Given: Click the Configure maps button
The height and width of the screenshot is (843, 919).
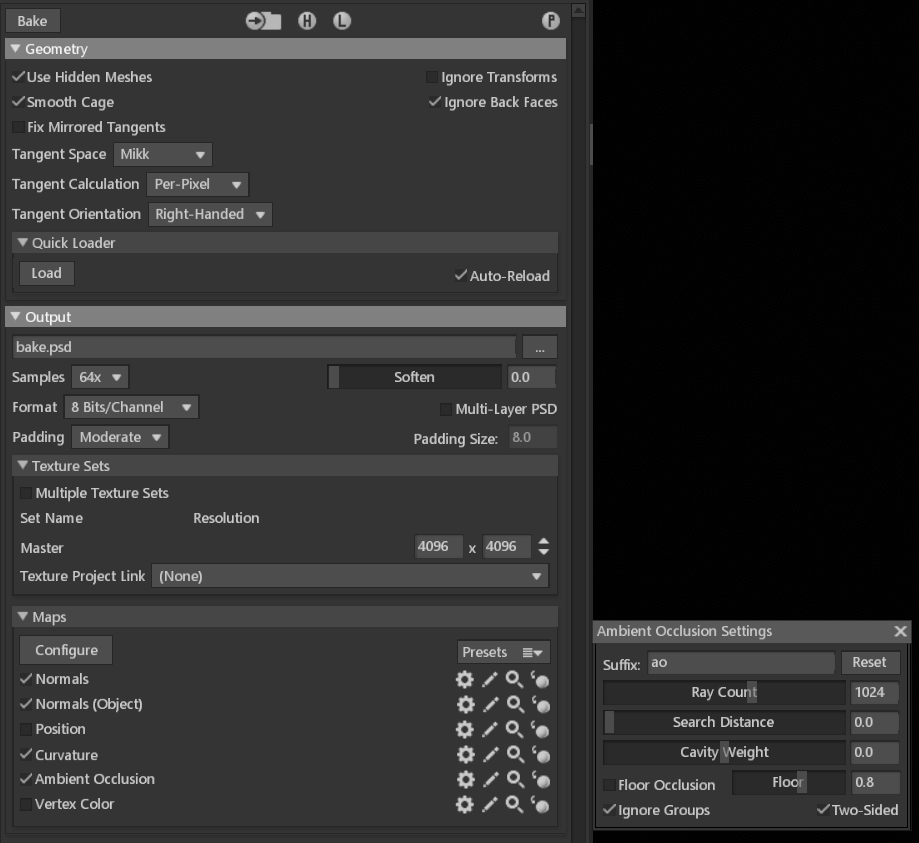Looking at the screenshot, I should [x=66, y=651].
